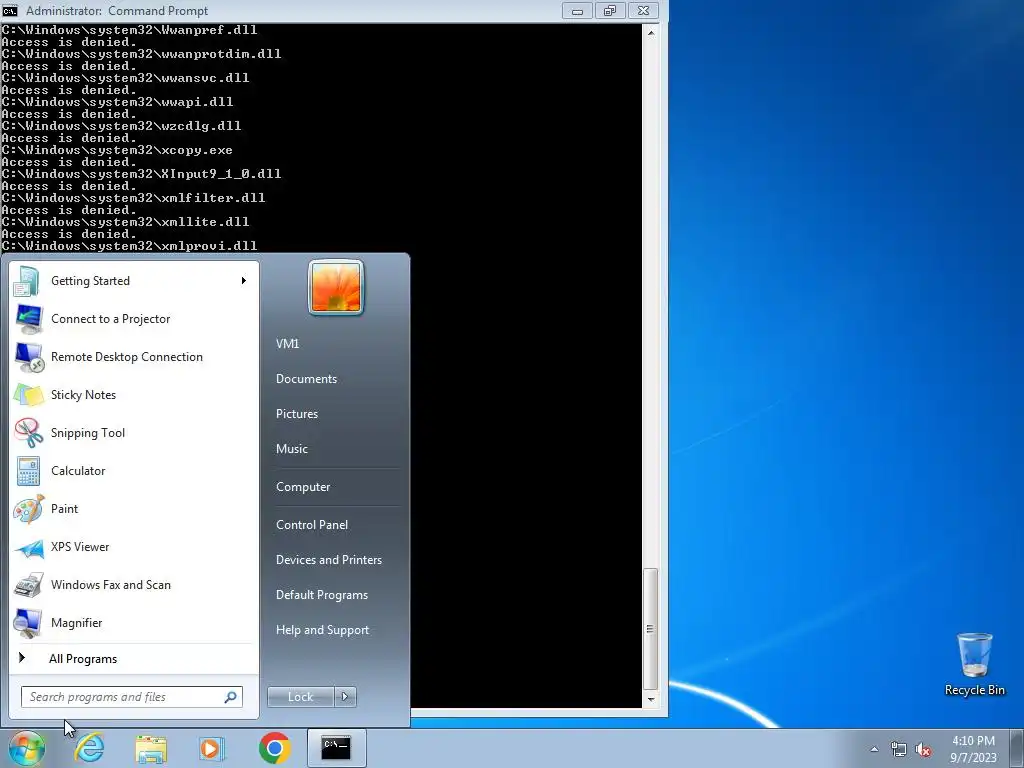This screenshot has height=768, width=1024.
Task: Click the Lock button
Action: (x=300, y=697)
